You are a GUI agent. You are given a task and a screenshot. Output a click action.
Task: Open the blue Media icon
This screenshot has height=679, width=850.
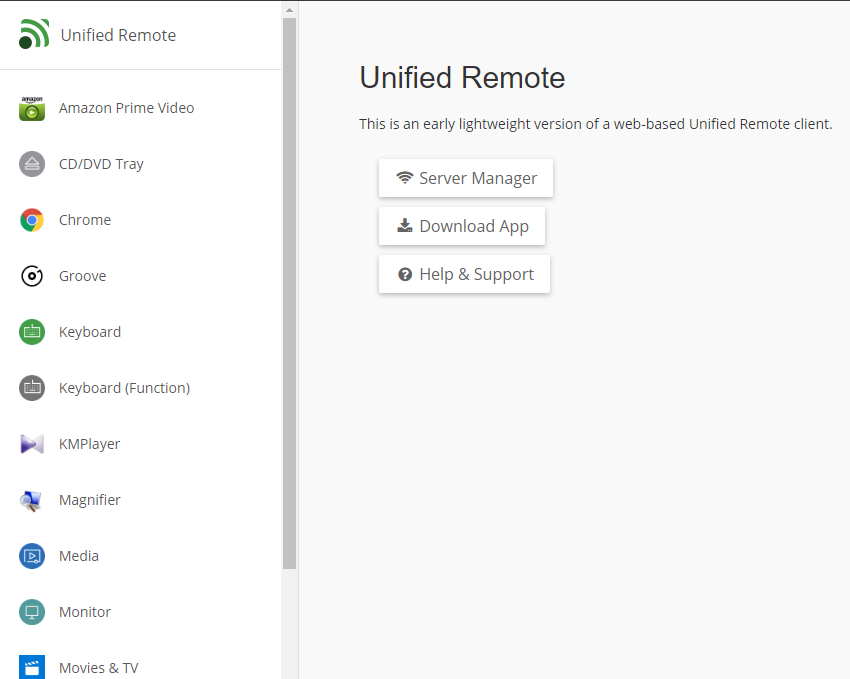click(x=32, y=556)
